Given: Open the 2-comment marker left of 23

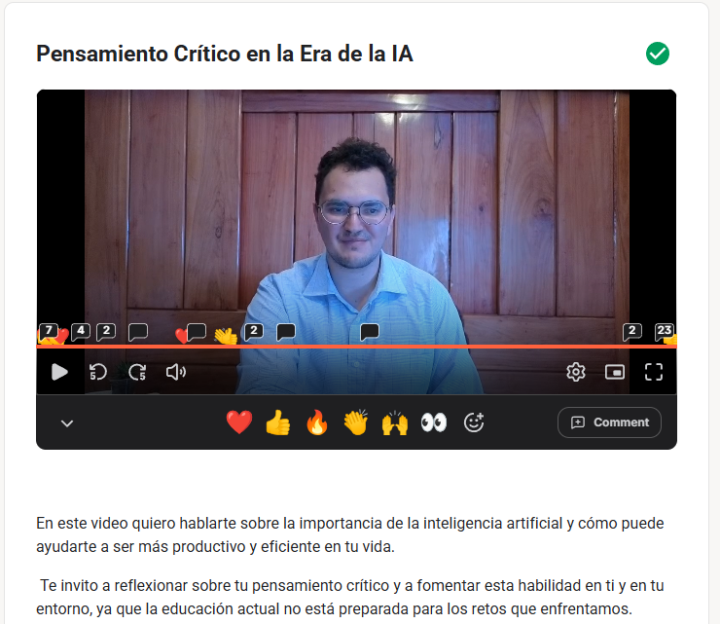Looking at the screenshot, I should tap(632, 331).
